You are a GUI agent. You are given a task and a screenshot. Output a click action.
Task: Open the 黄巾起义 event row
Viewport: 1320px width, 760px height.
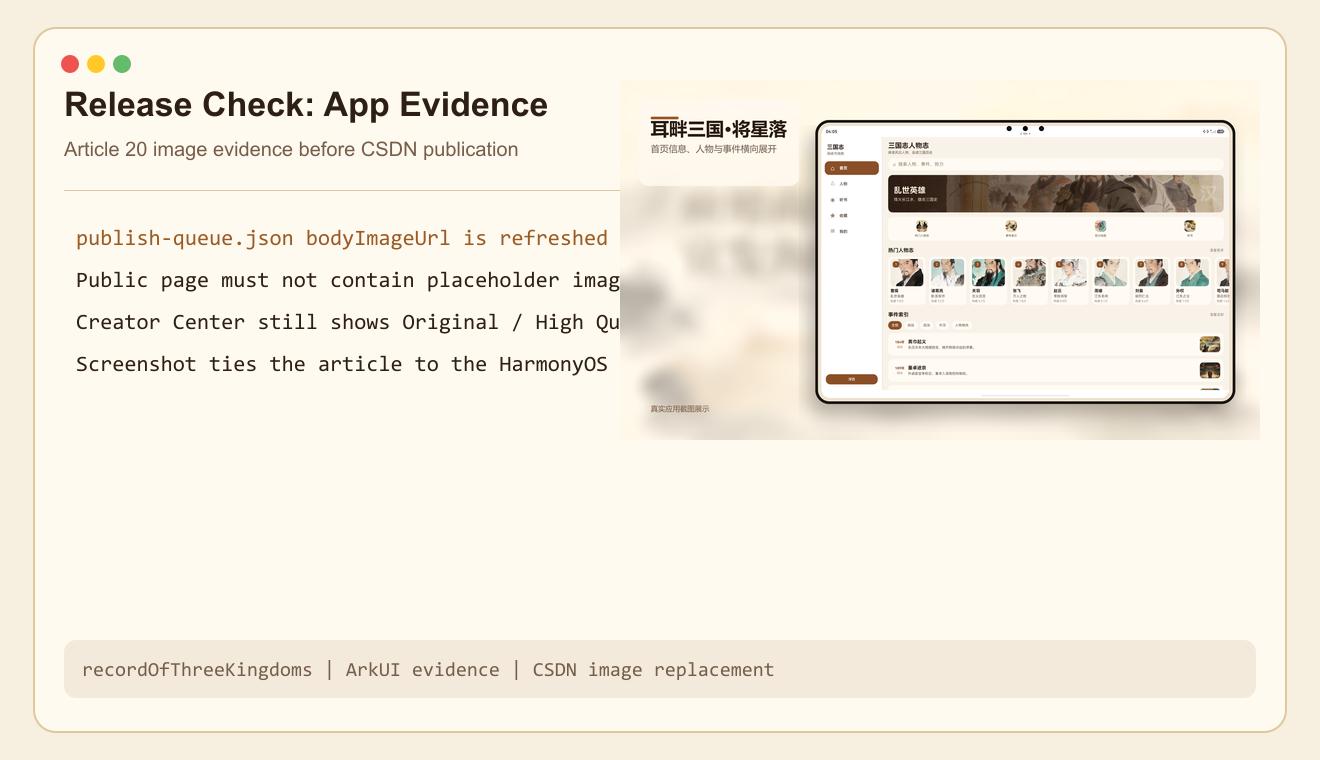pyautogui.click(x=1055, y=344)
